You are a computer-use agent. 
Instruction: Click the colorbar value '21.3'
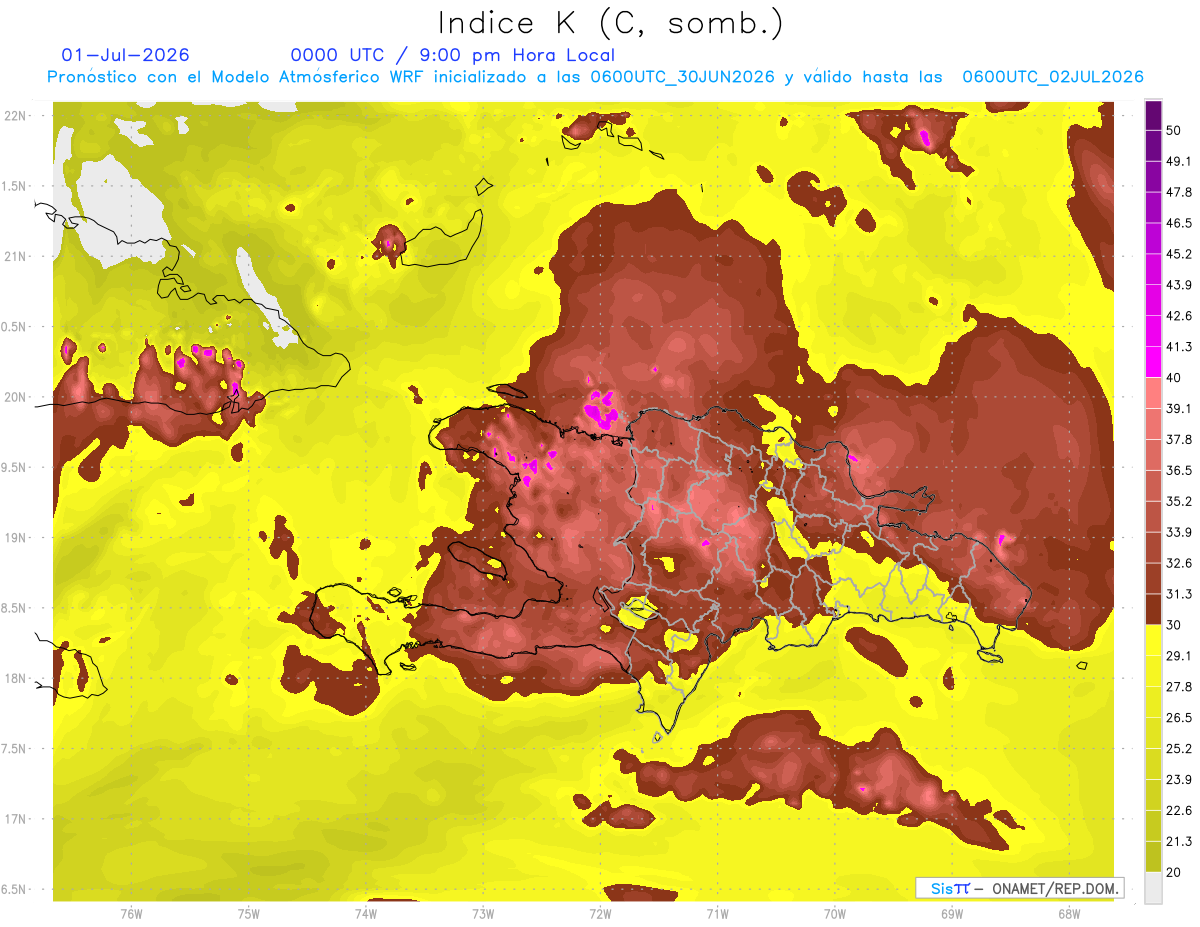click(x=1179, y=841)
